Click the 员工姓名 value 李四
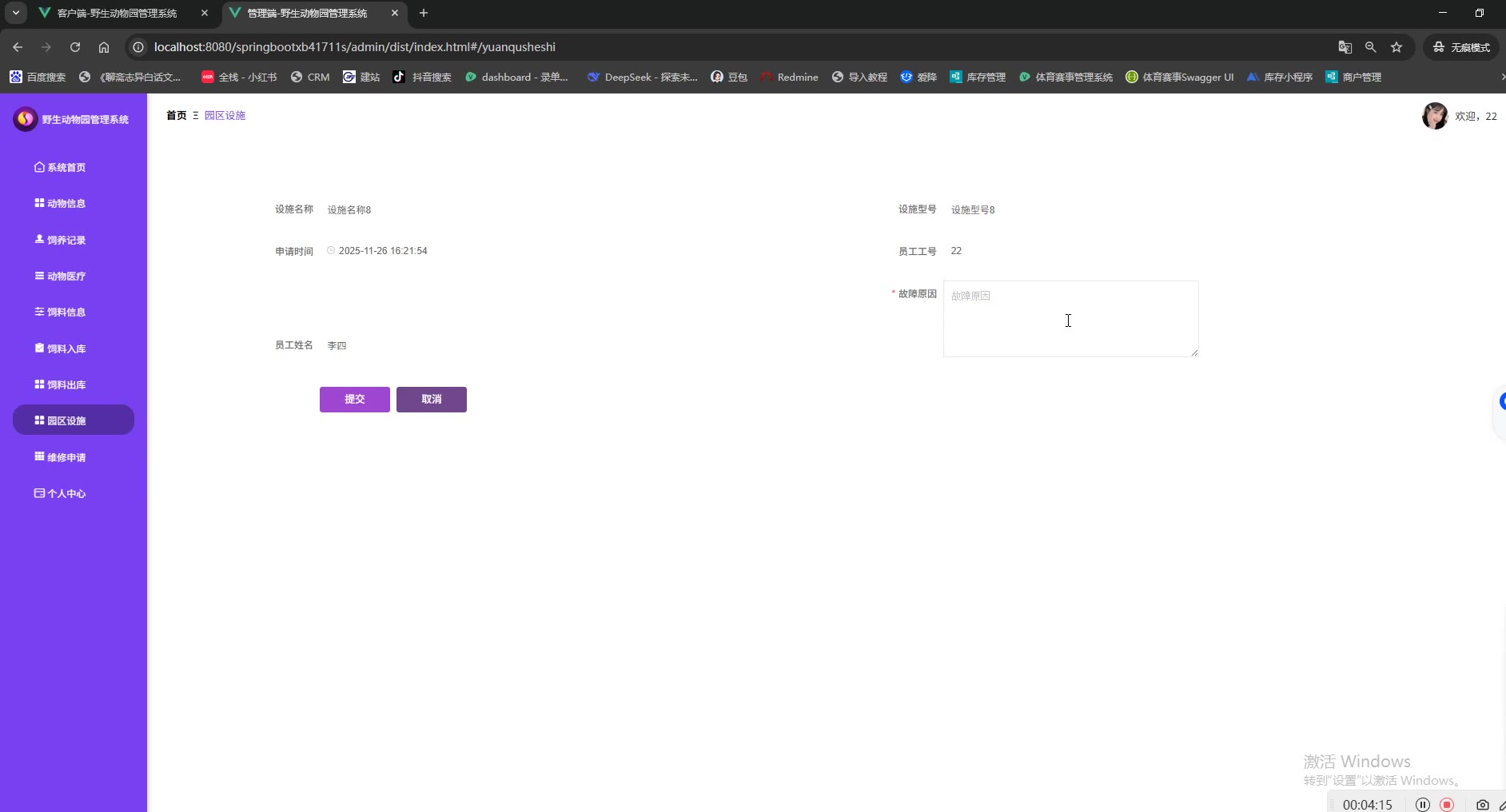 337,346
